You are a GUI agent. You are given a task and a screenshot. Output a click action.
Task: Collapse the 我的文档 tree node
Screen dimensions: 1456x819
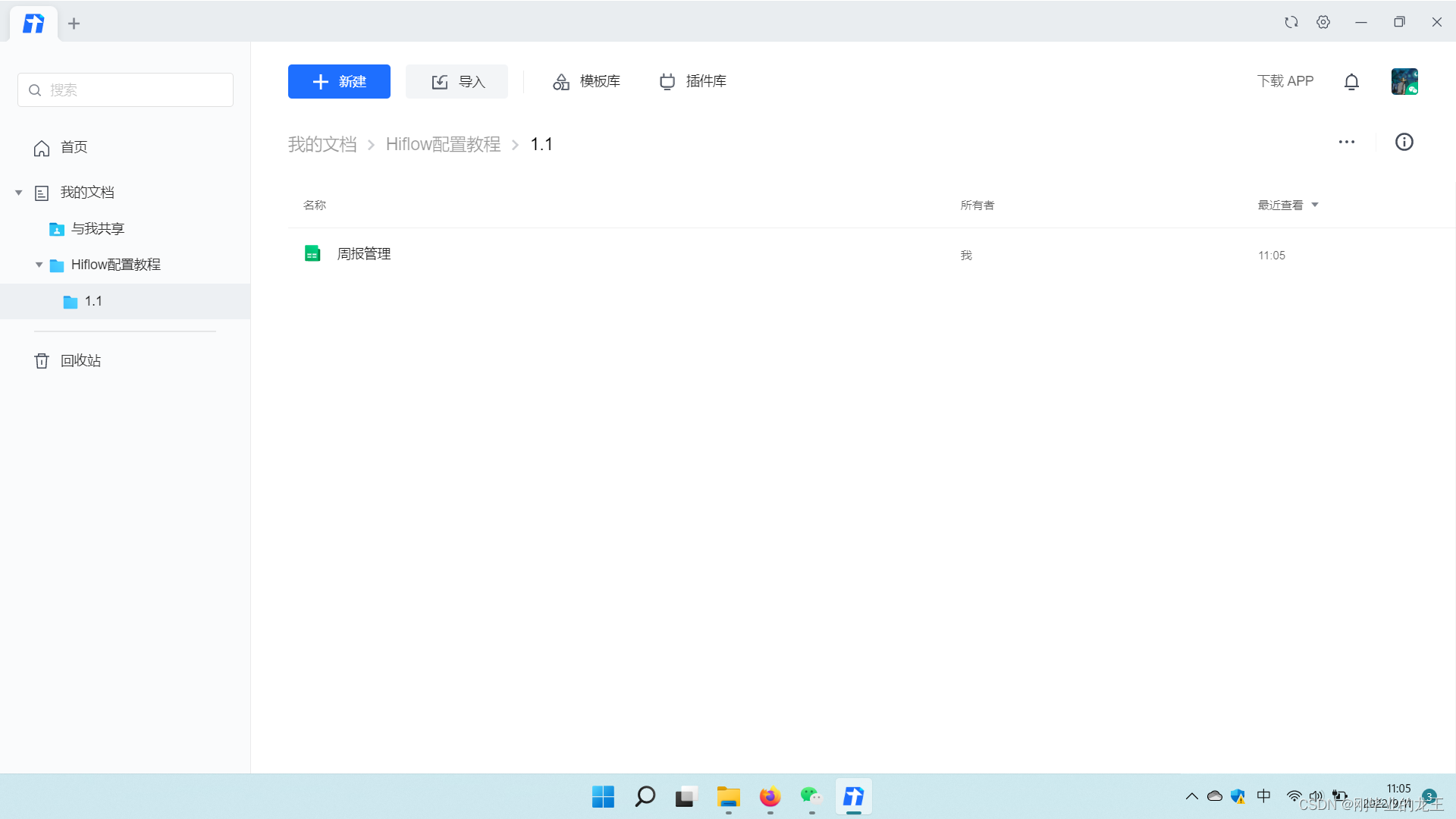point(19,193)
